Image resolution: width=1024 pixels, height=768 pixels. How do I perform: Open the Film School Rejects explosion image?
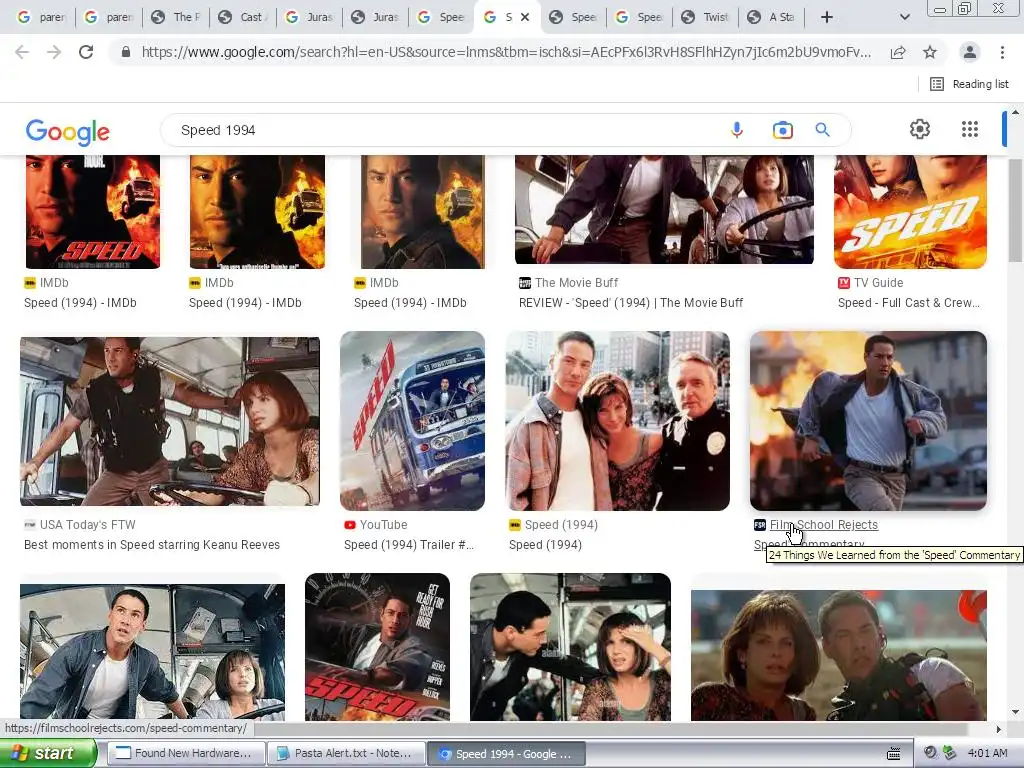869,421
